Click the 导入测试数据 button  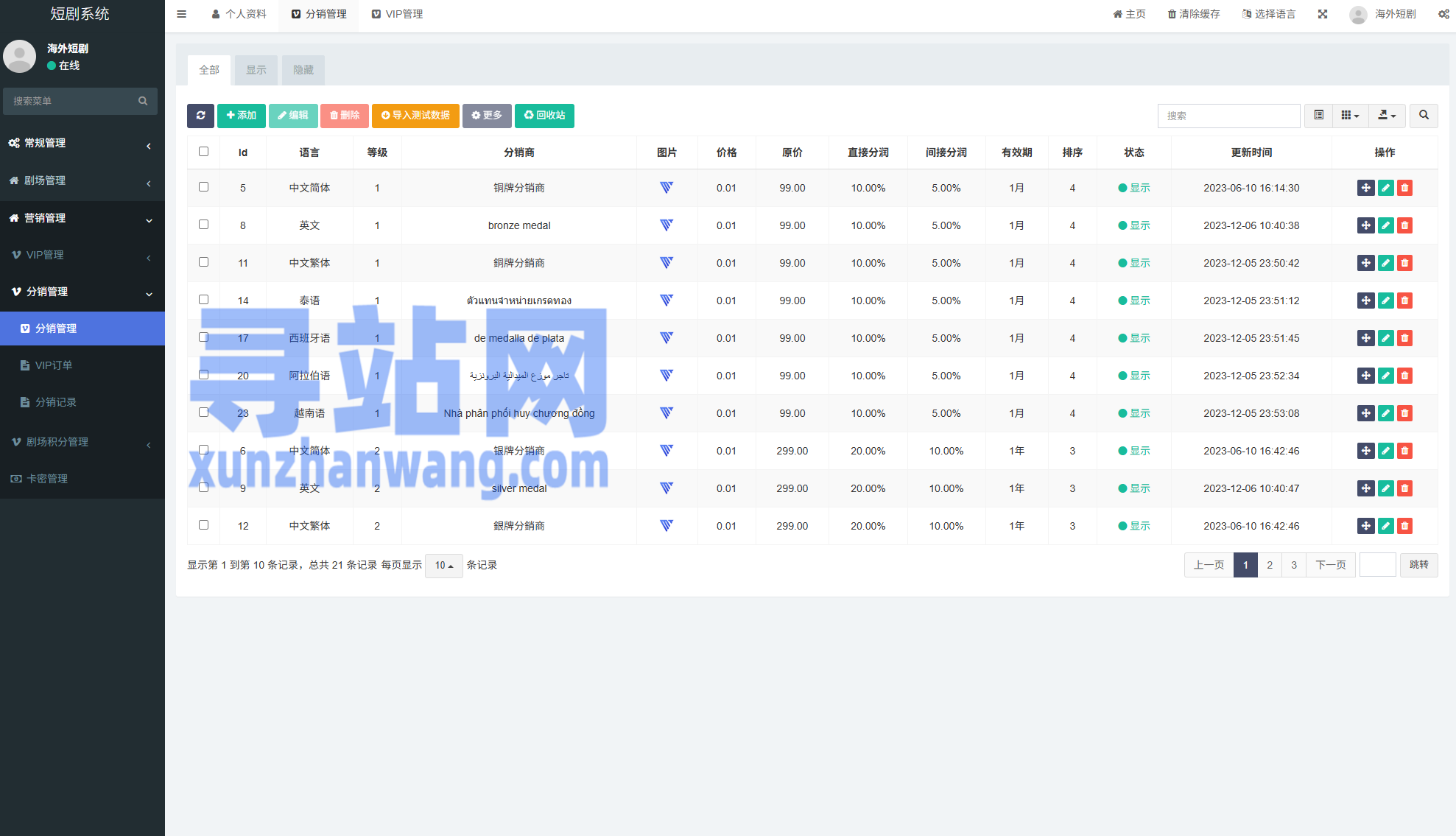(415, 116)
